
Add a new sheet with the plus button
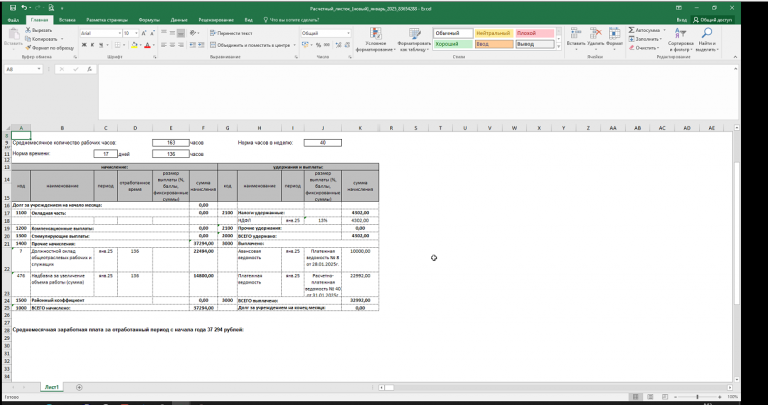coord(79,387)
